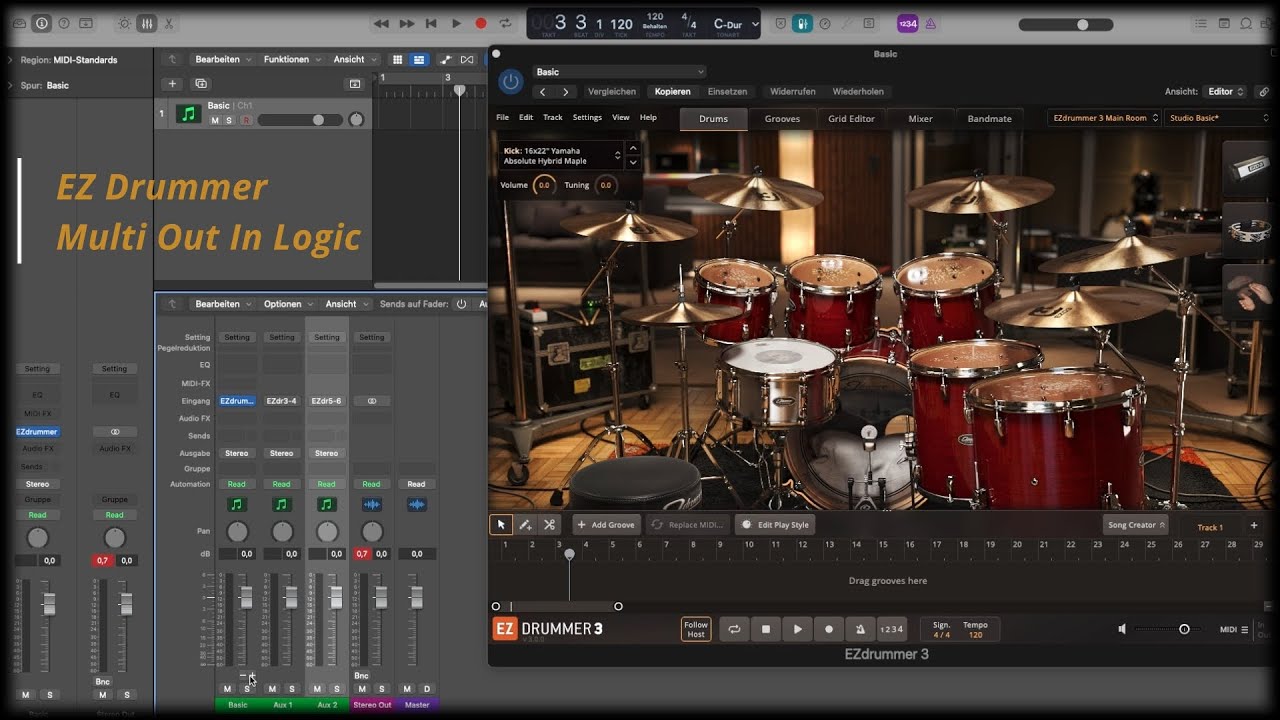Switch to the Grooves tab
This screenshot has height=720, width=1280.
[782, 118]
